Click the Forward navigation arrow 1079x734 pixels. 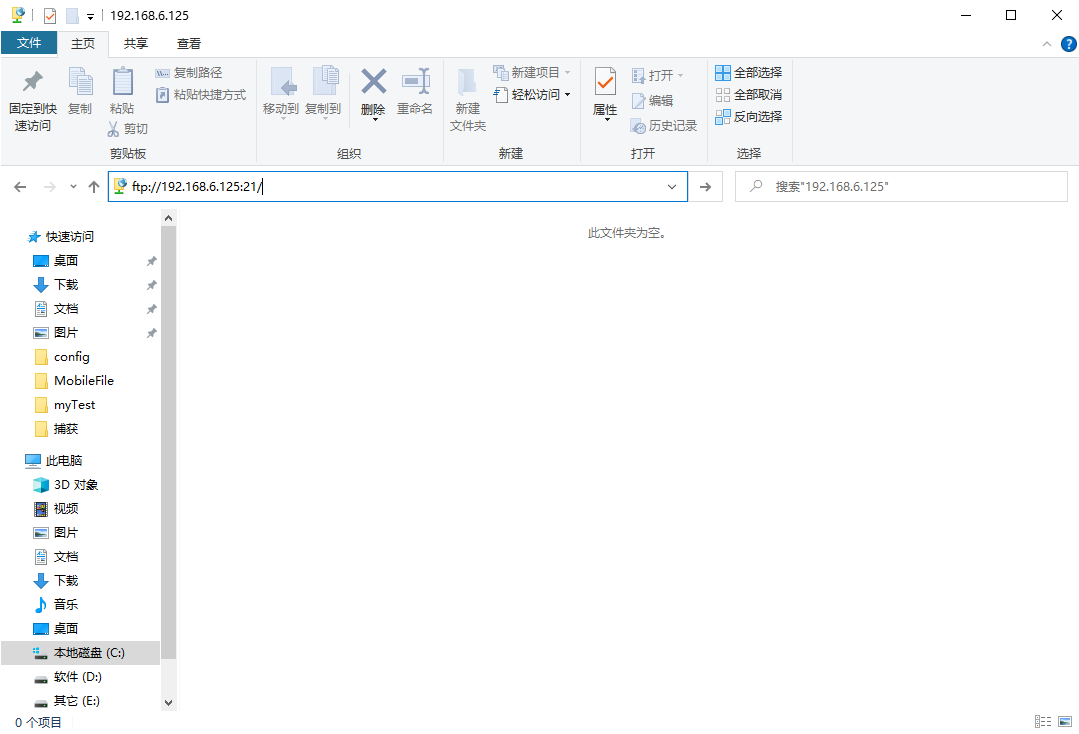pos(50,186)
